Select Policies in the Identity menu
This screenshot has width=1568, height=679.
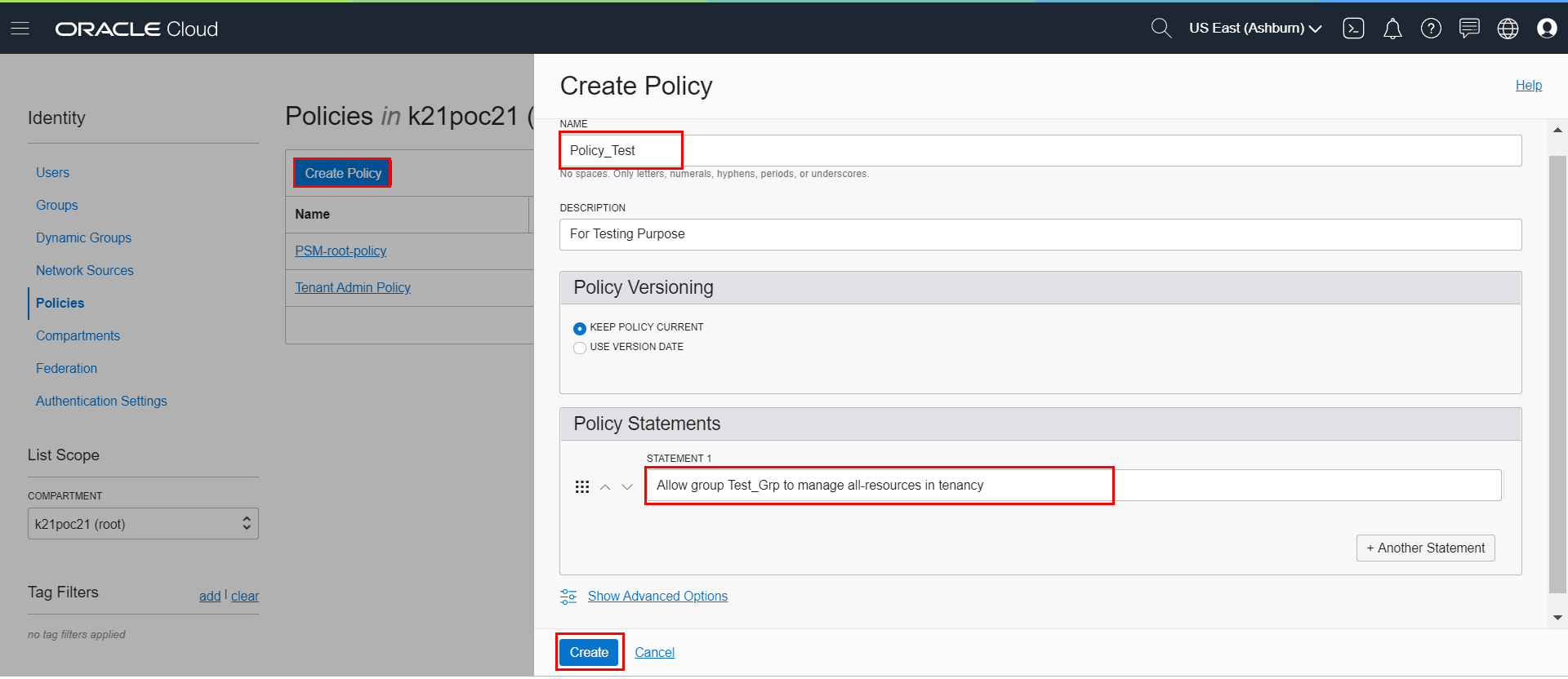(x=60, y=303)
